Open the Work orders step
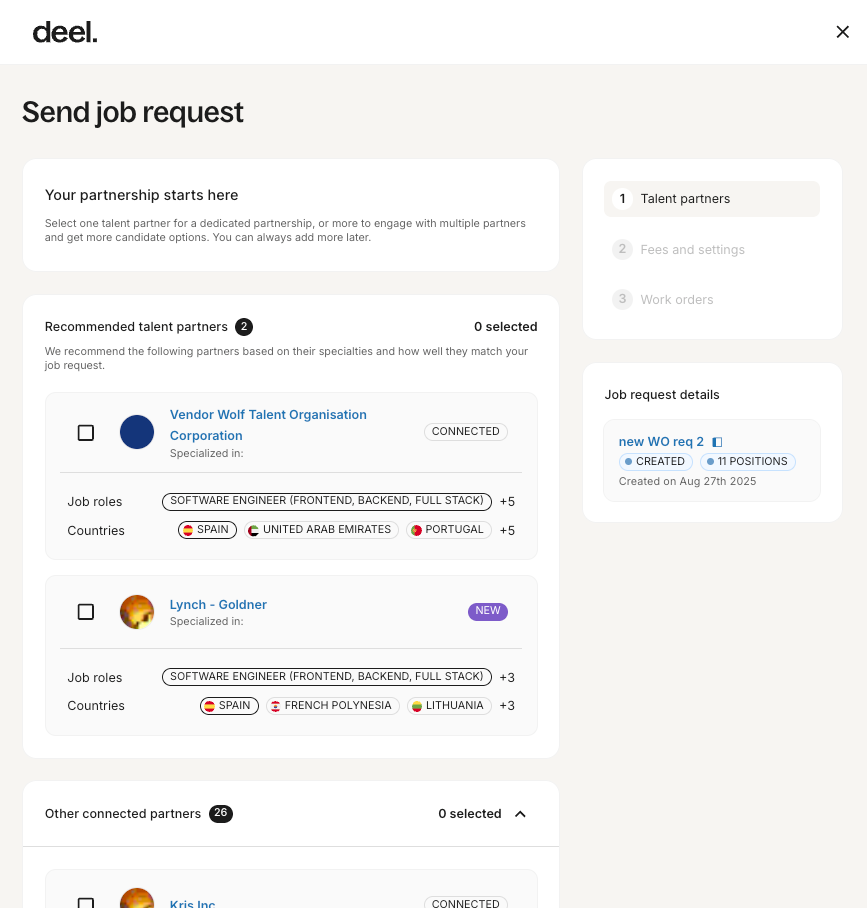 [x=677, y=300]
